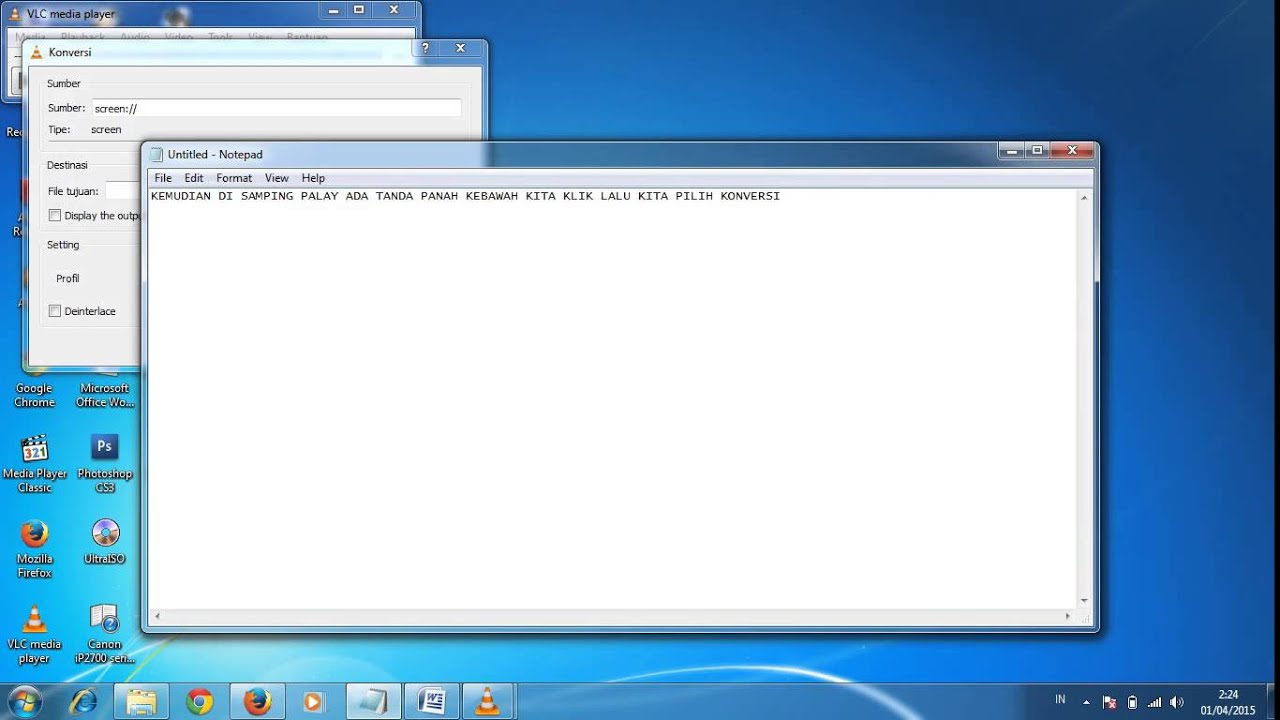The height and width of the screenshot is (720, 1280).
Task: Click the battery tray icon
Action: click(x=1132, y=702)
